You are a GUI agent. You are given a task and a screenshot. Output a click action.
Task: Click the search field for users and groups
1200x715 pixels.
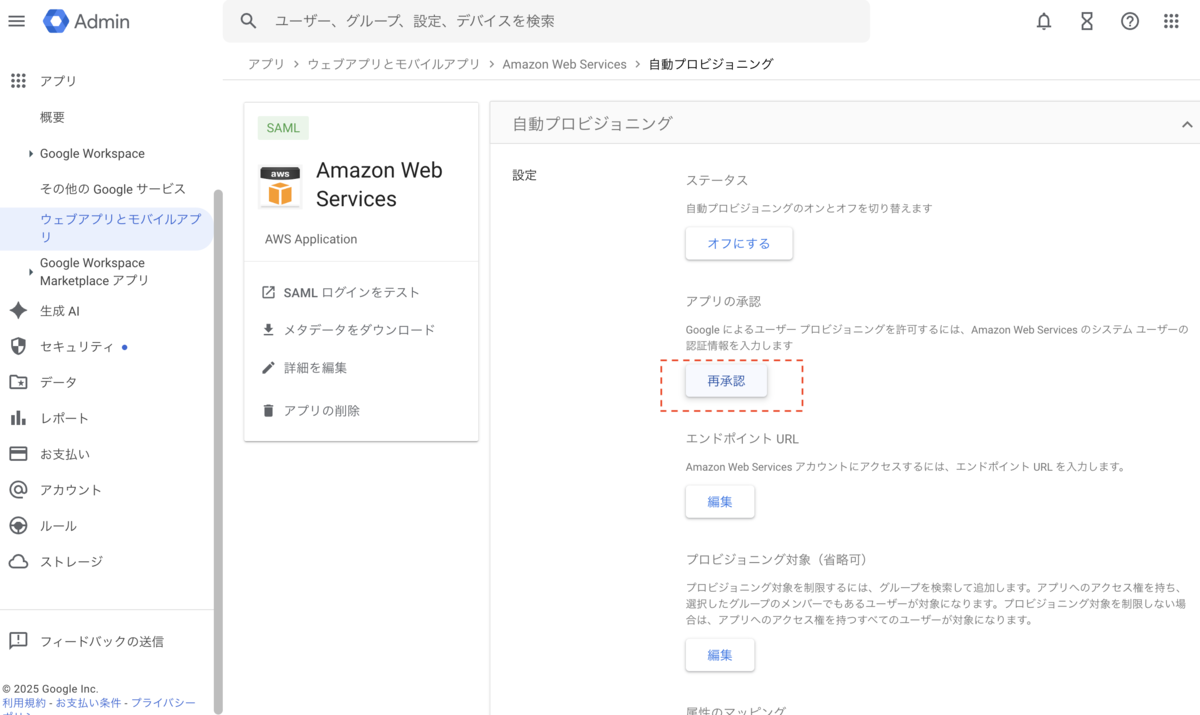546,21
